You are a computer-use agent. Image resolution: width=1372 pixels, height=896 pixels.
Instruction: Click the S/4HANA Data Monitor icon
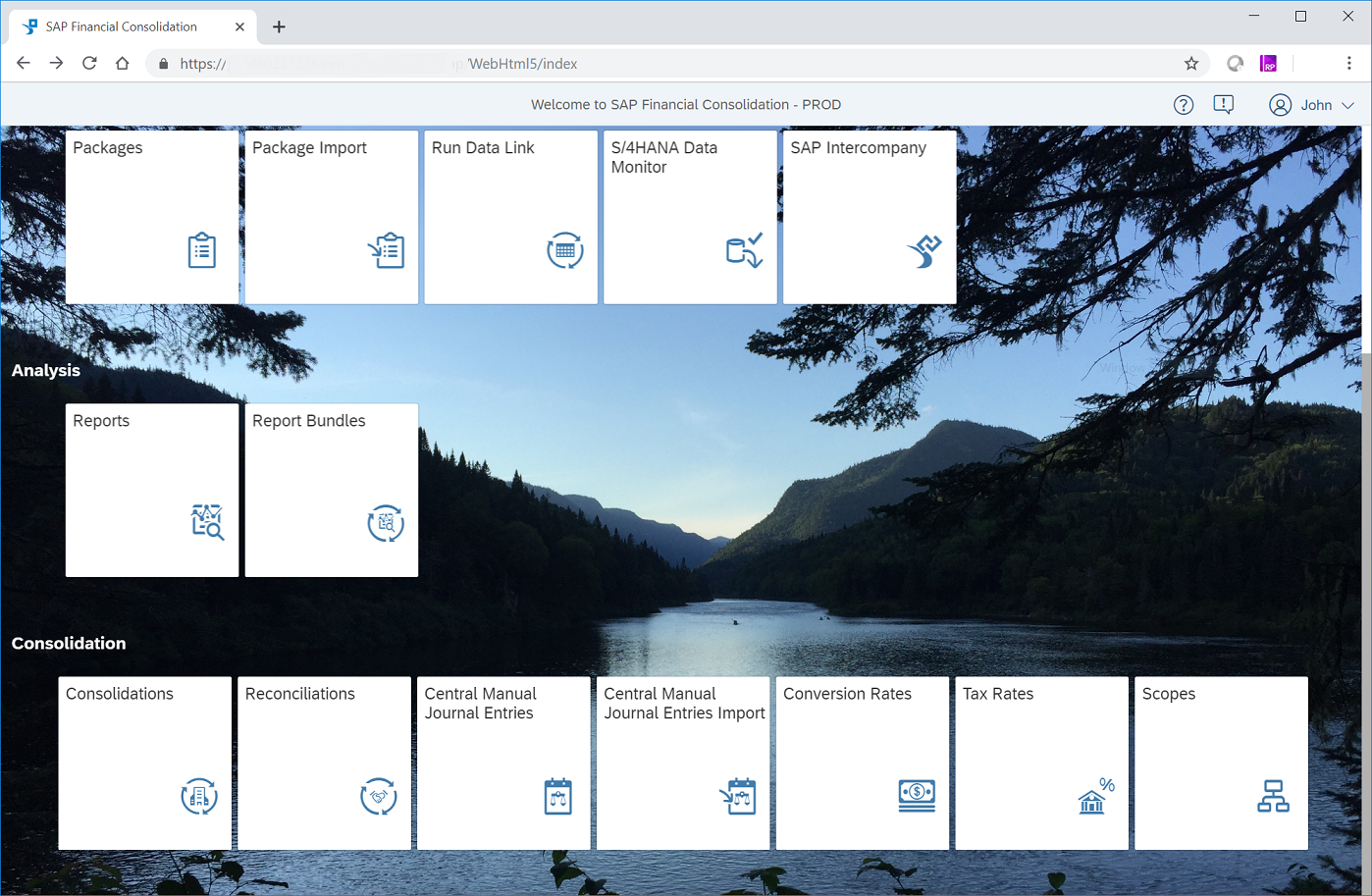[745, 250]
